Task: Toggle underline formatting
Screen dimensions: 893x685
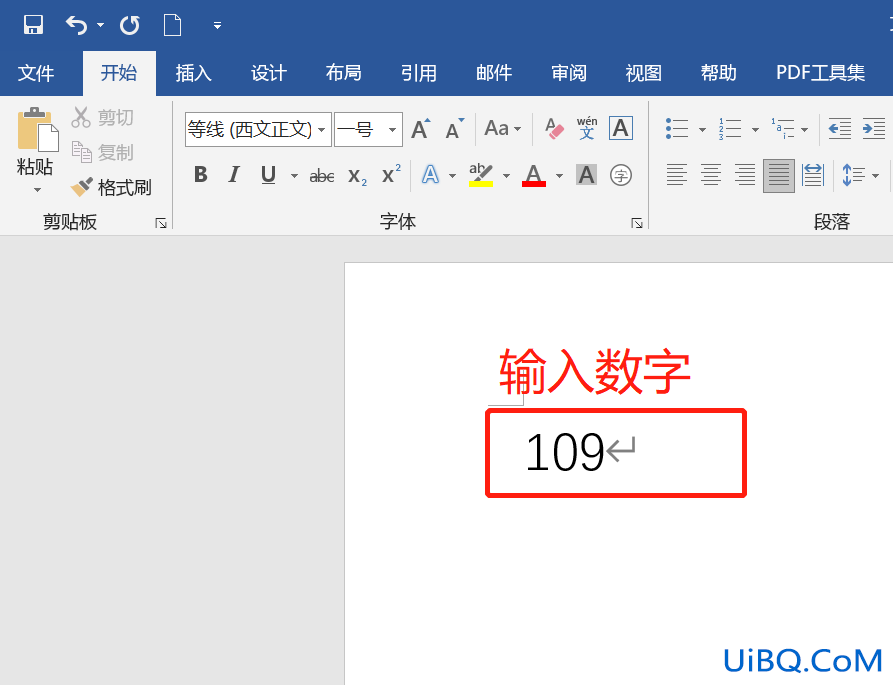Action: tap(268, 175)
